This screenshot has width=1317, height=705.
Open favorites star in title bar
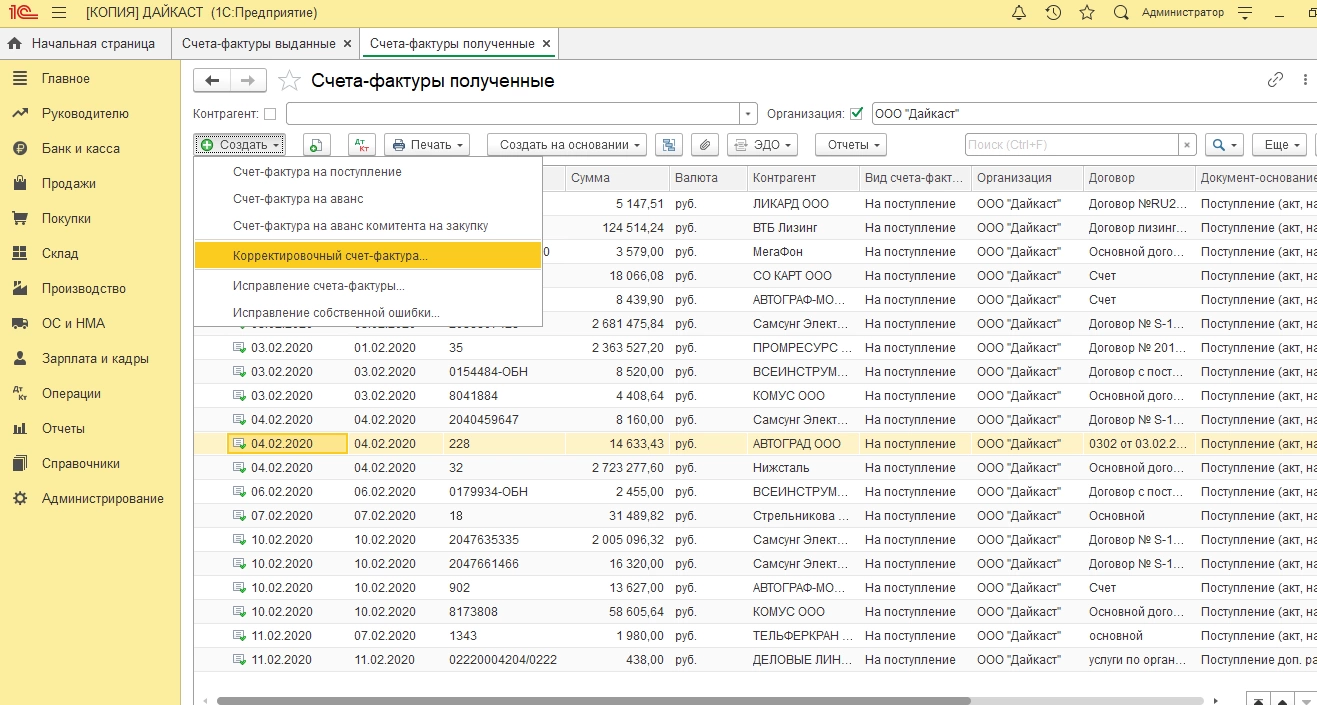click(1087, 13)
